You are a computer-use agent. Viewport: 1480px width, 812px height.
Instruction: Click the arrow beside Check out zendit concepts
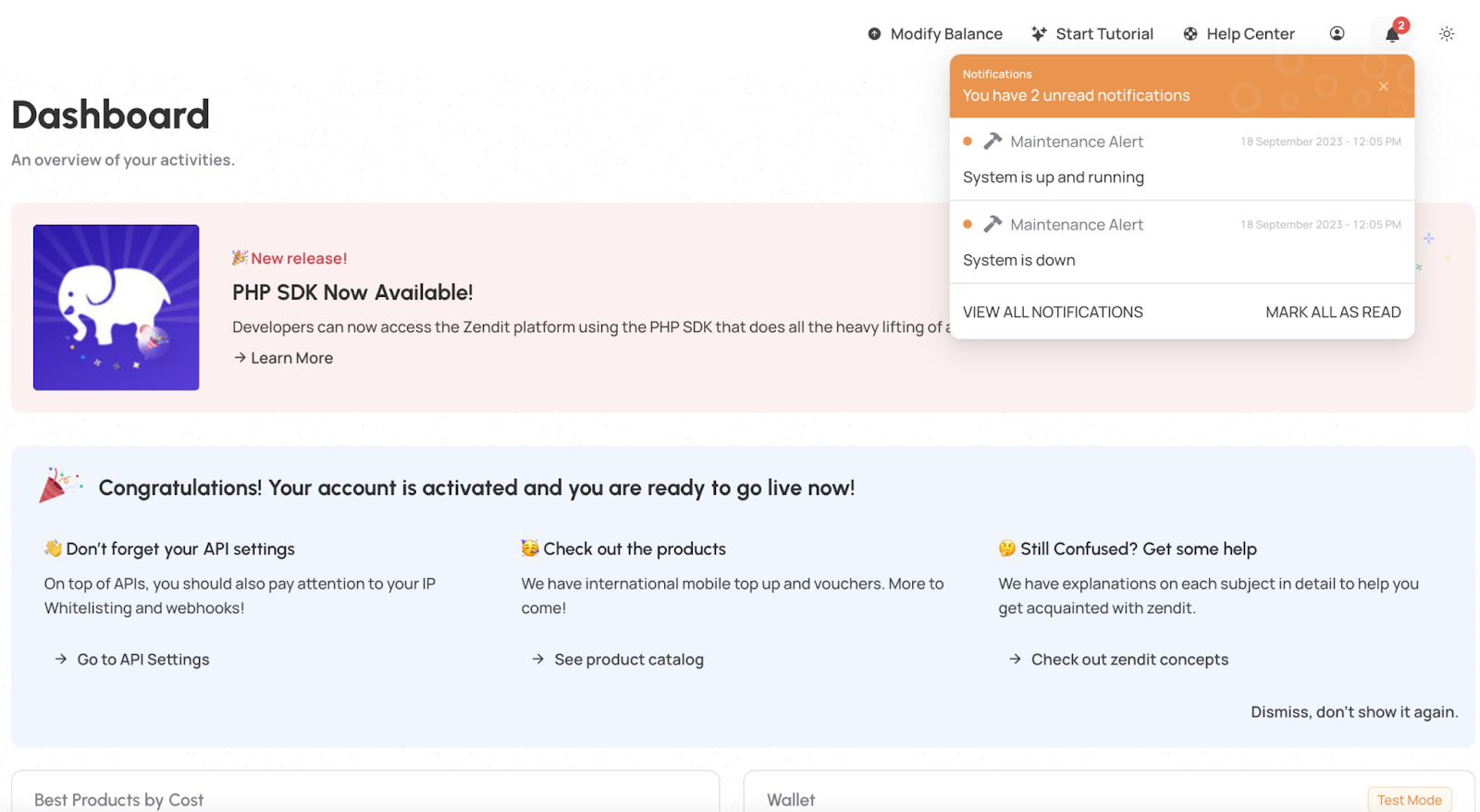coord(1016,659)
